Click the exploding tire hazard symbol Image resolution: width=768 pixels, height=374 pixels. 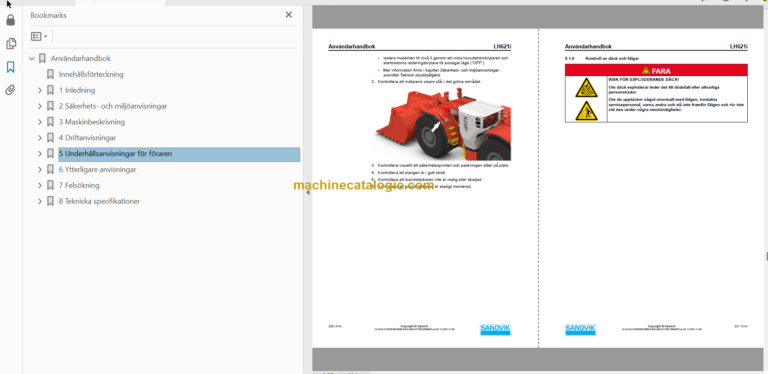[x=586, y=88]
